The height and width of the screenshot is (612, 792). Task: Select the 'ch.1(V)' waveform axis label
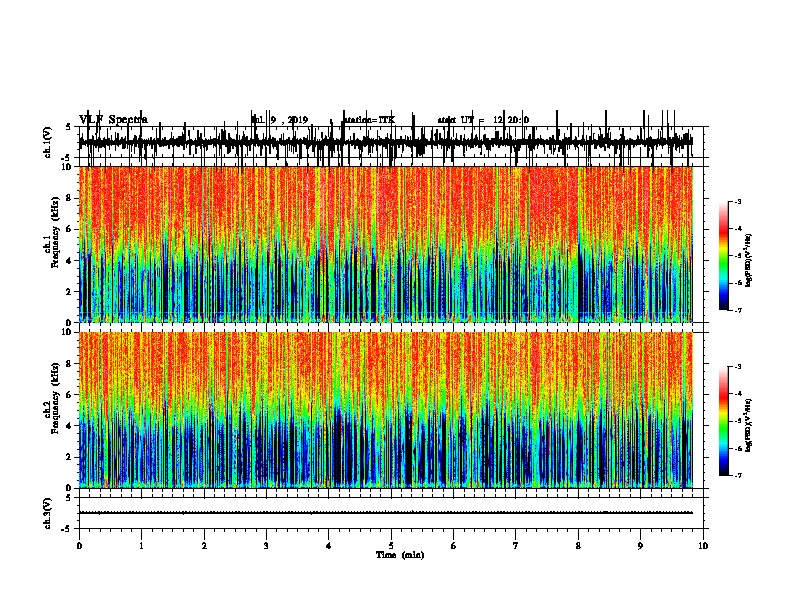tap(48, 142)
